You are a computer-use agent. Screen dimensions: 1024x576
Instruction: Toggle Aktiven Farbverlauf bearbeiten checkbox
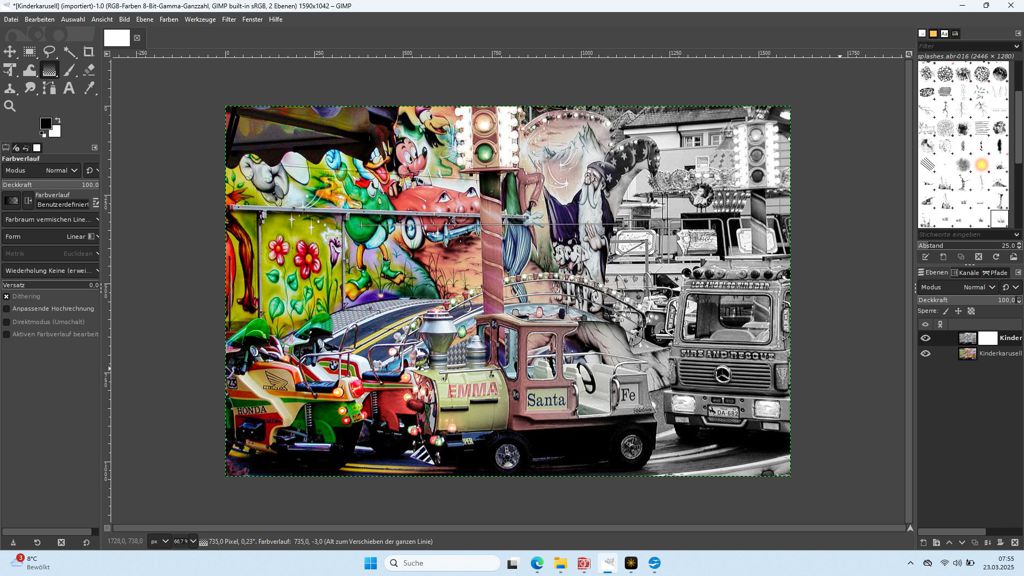(7, 334)
